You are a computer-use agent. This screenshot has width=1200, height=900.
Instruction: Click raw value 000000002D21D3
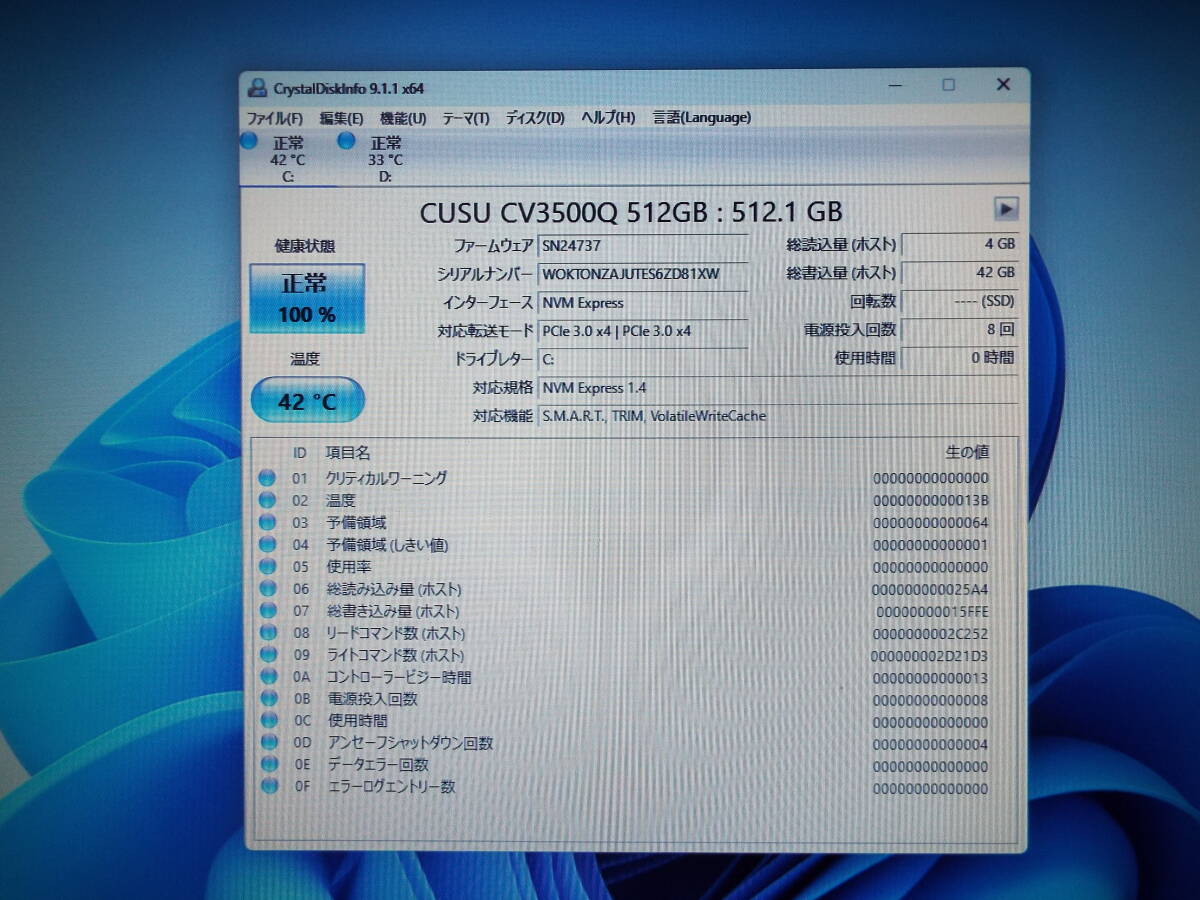(930, 655)
